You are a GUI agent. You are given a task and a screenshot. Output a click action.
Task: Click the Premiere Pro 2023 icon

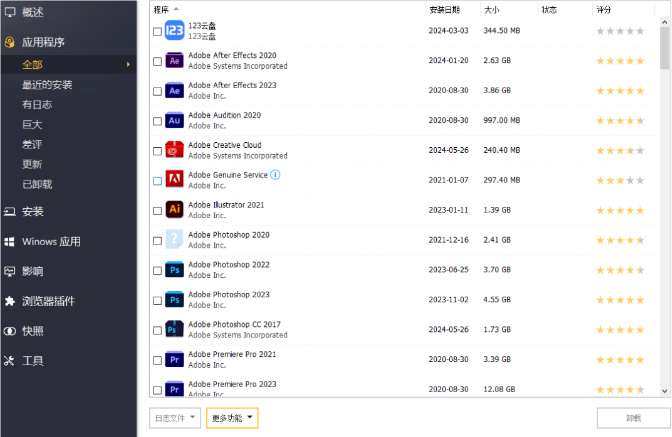[x=174, y=389]
